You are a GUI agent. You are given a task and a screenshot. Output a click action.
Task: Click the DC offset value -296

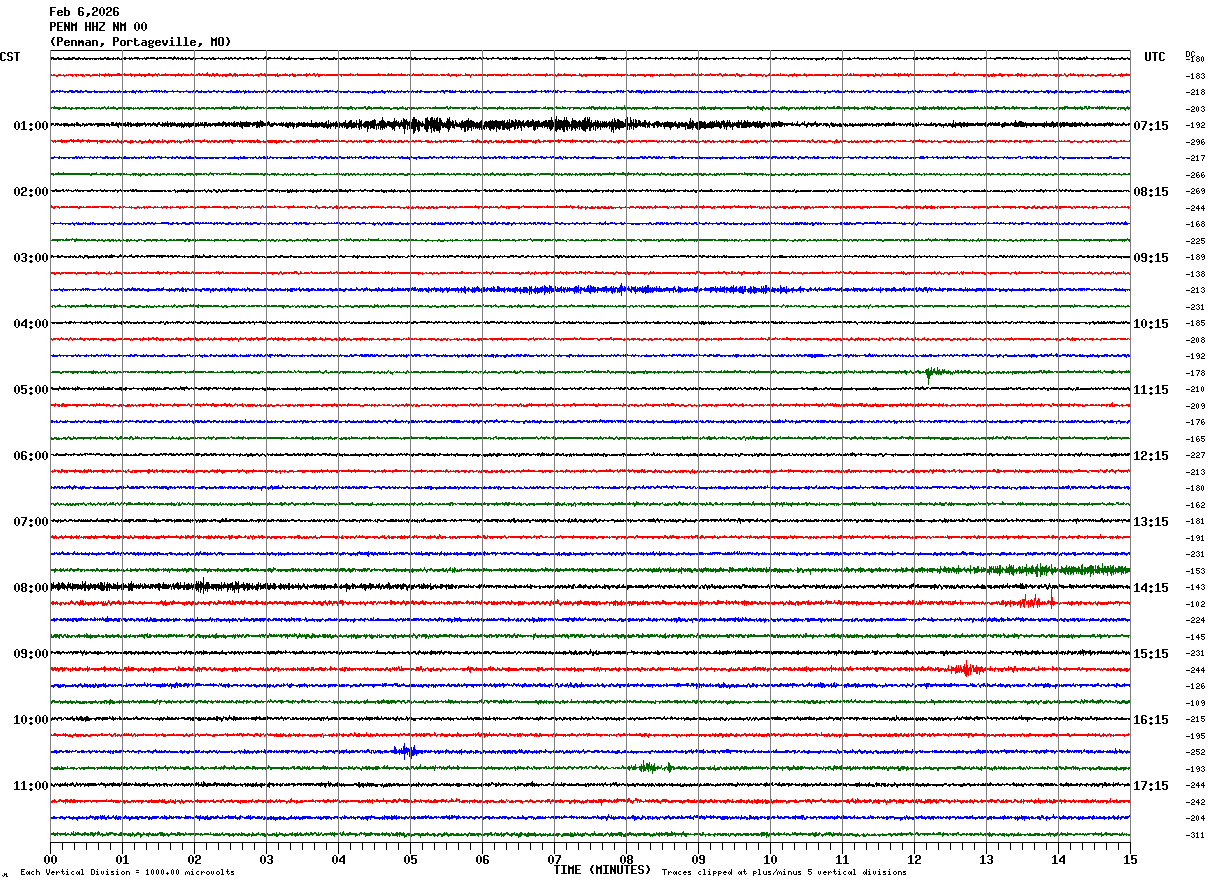(x=1195, y=142)
